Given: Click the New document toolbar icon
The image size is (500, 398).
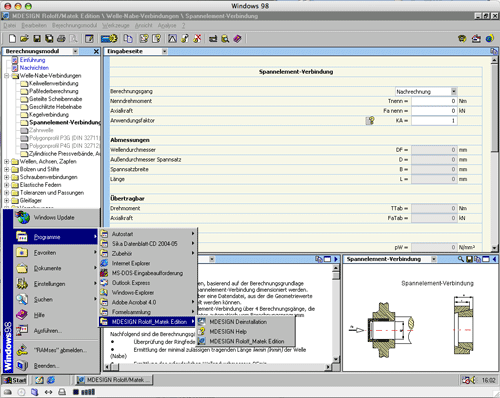Looking at the screenshot, I should 12,39.
